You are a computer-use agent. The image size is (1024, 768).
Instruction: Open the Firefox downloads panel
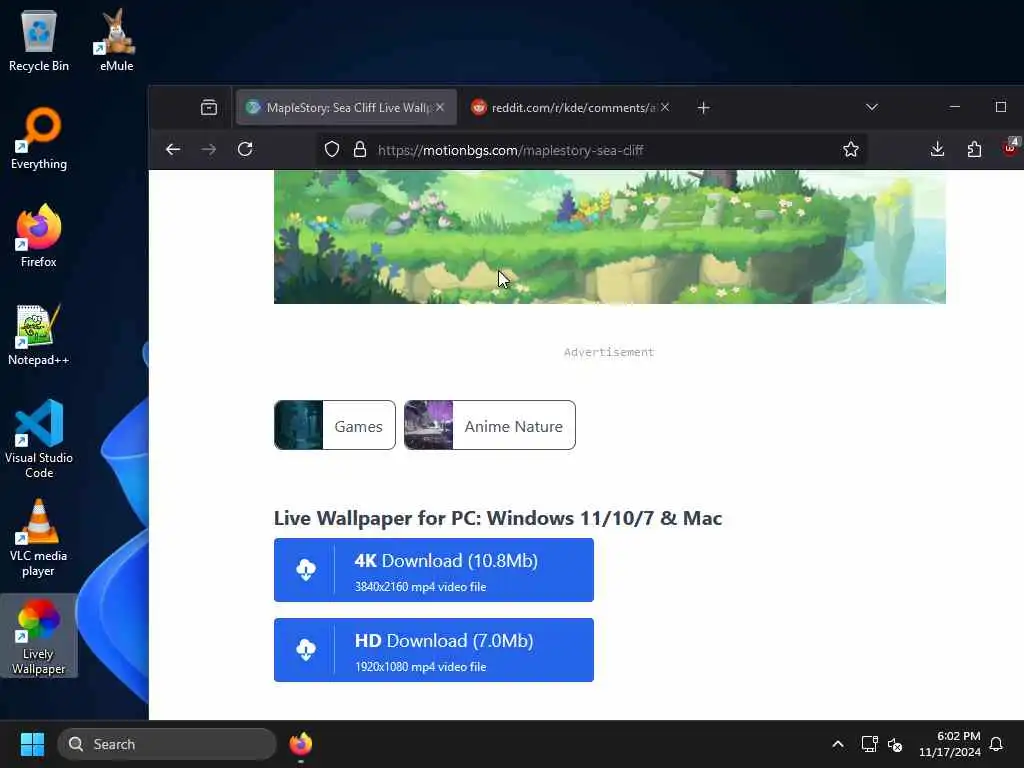[x=937, y=150]
